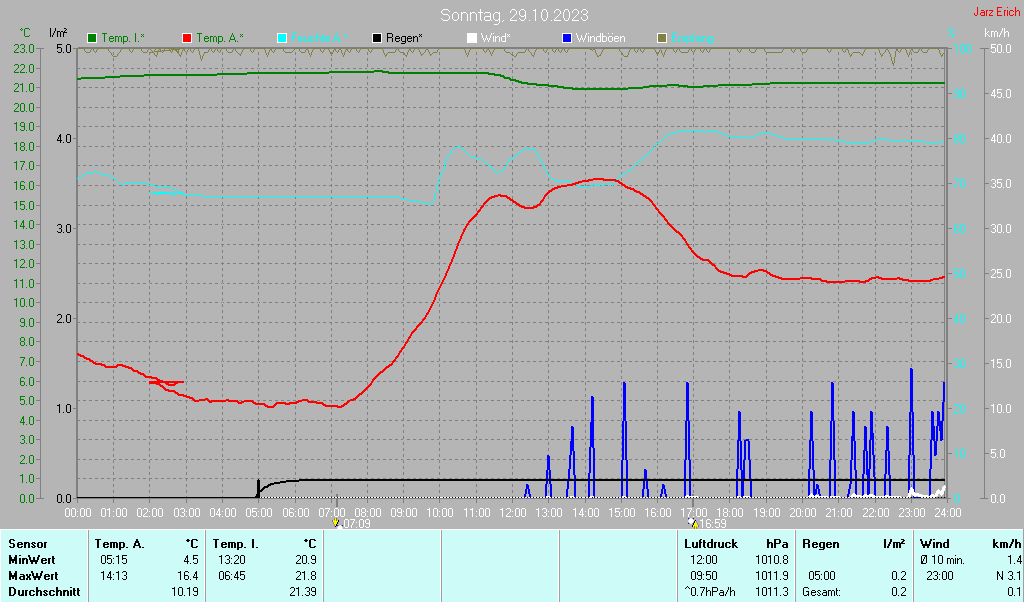Click the indoor average value '21.39'
1024x602 pixels.
coord(302,592)
